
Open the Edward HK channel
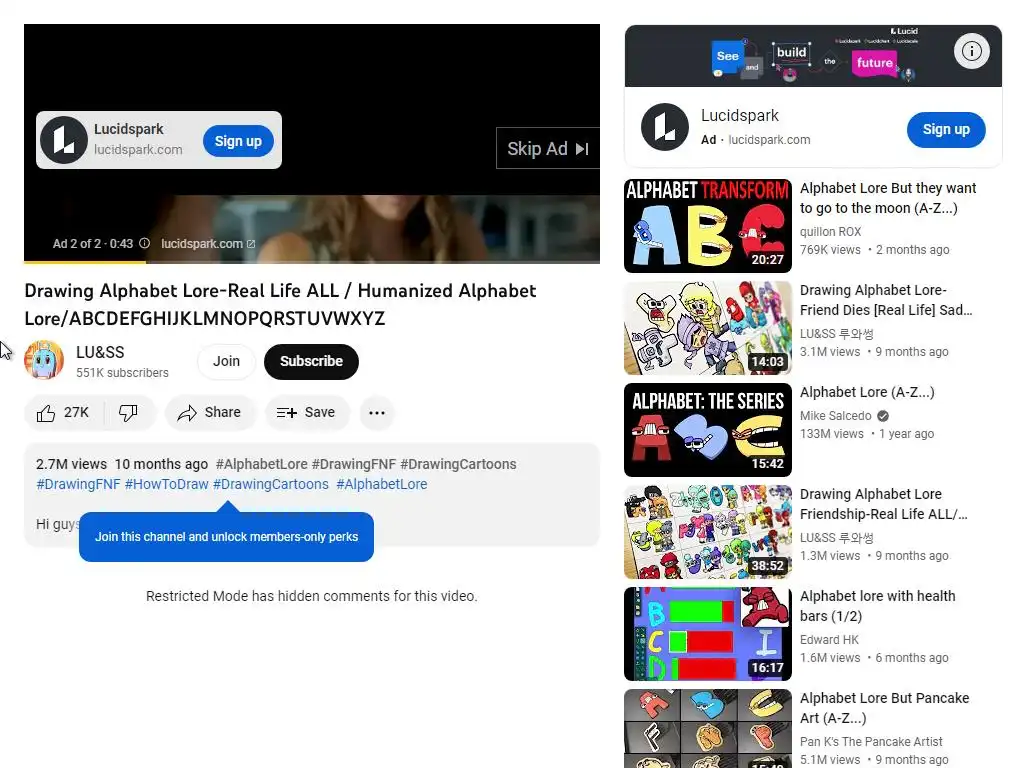click(x=829, y=640)
